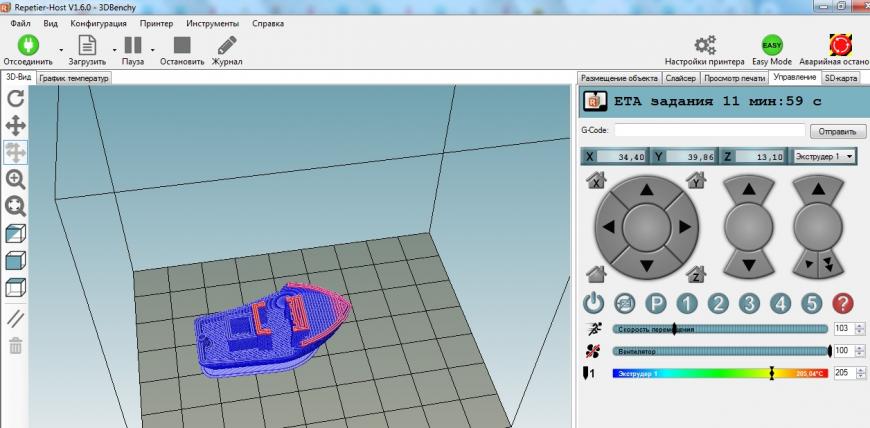Open the Конфигурация menu
870x428 pixels.
pos(99,23)
